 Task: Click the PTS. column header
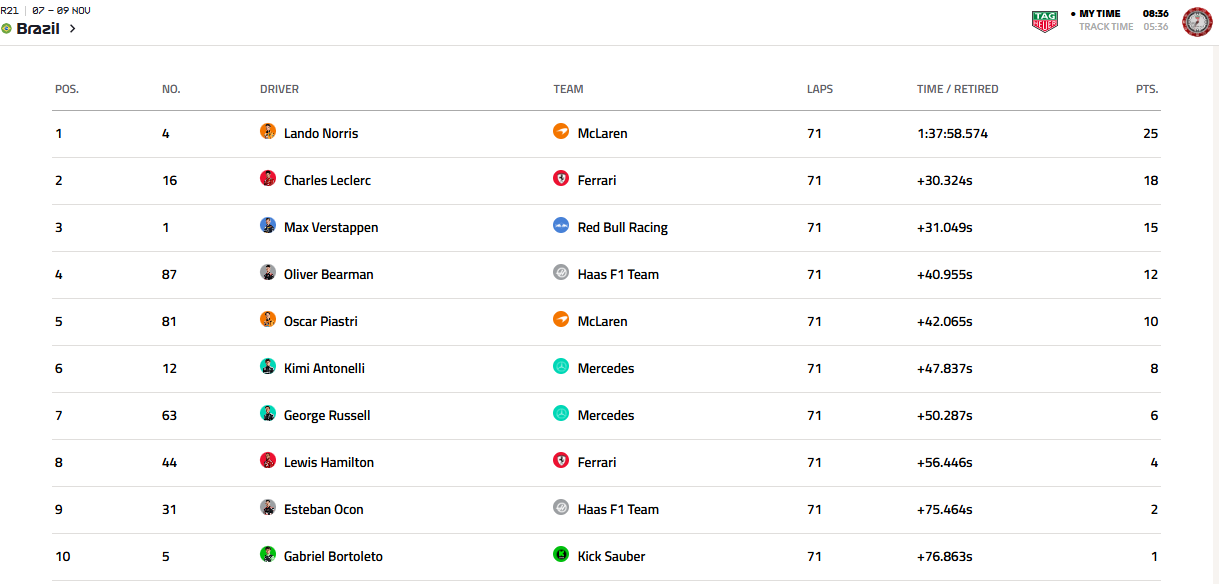tap(1146, 89)
